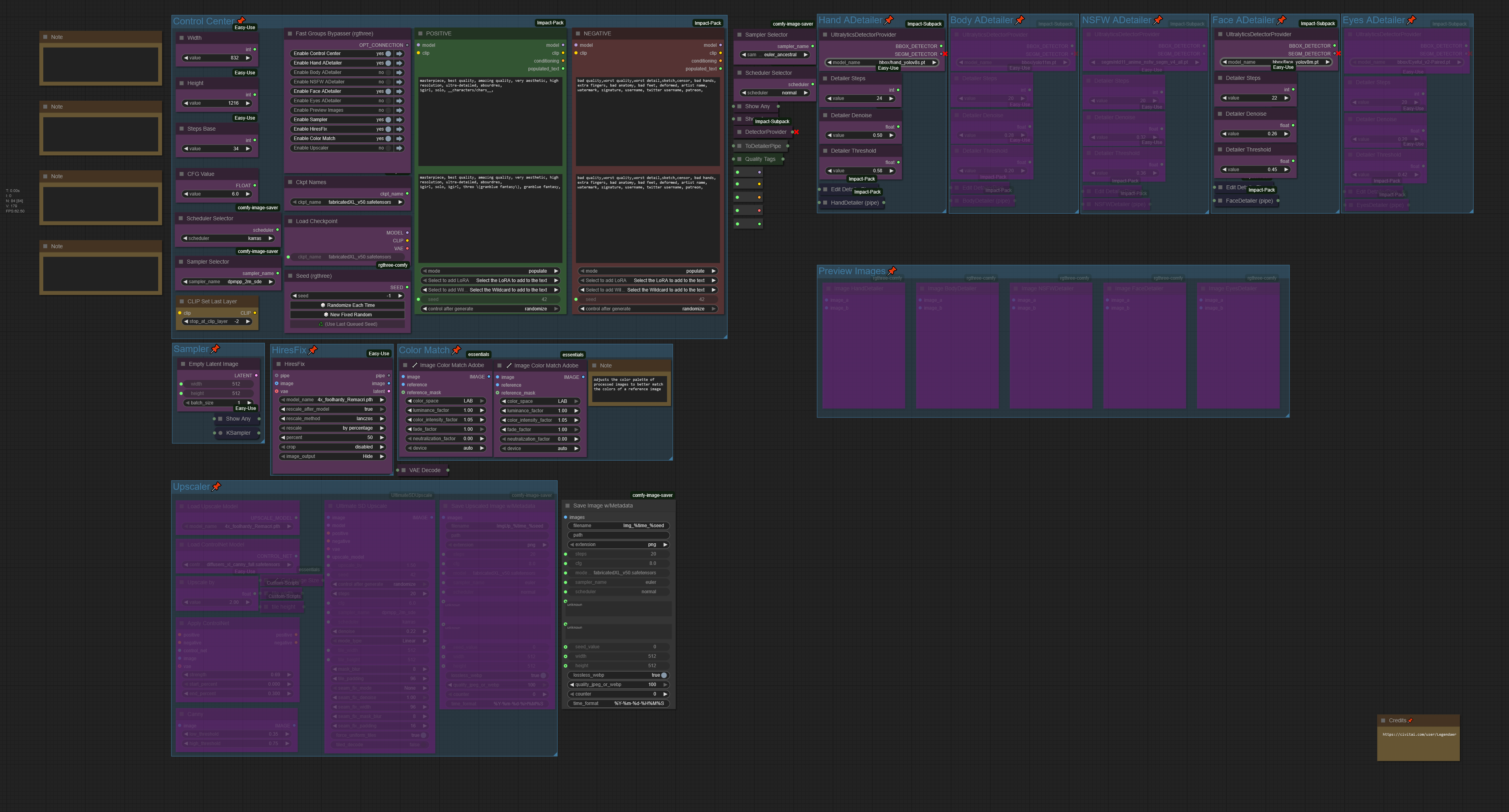This screenshot has width=1509, height=812.
Task: Click the go-to arrow on Enable Preview Images row
Action: pyautogui.click(x=399, y=110)
